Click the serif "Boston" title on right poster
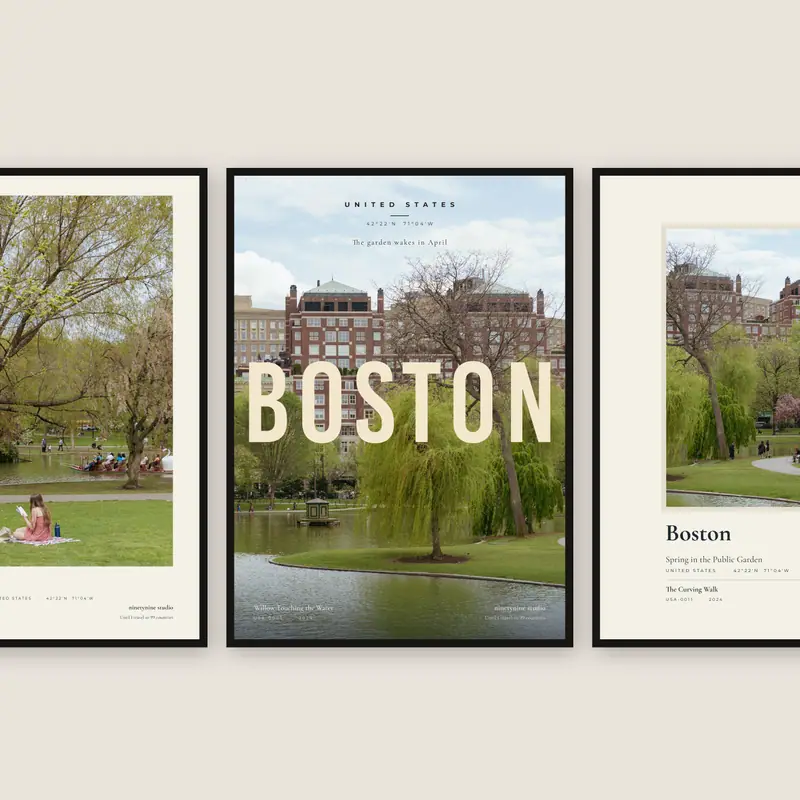 (x=698, y=534)
